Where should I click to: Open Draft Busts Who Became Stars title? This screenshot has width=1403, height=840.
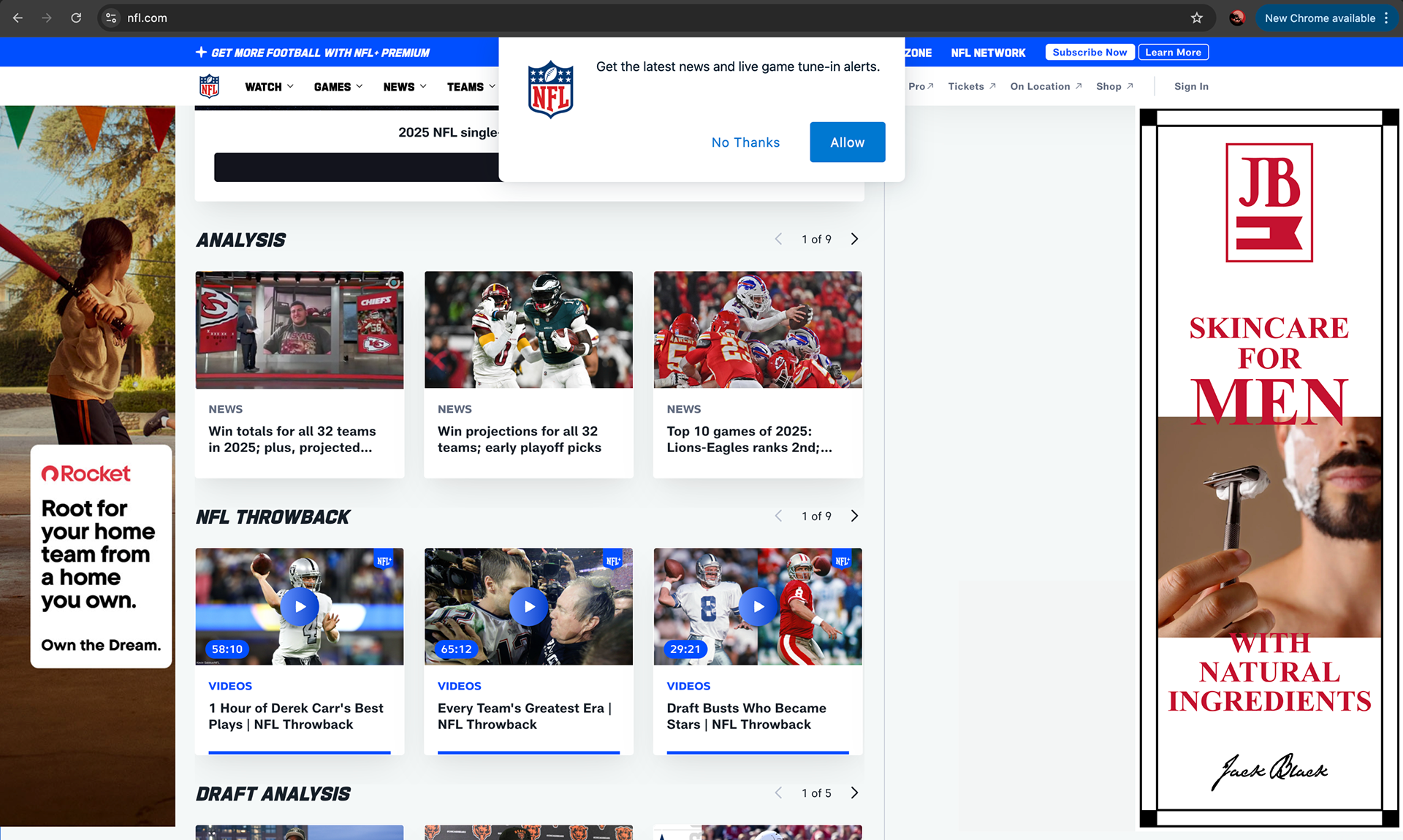click(x=746, y=716)
